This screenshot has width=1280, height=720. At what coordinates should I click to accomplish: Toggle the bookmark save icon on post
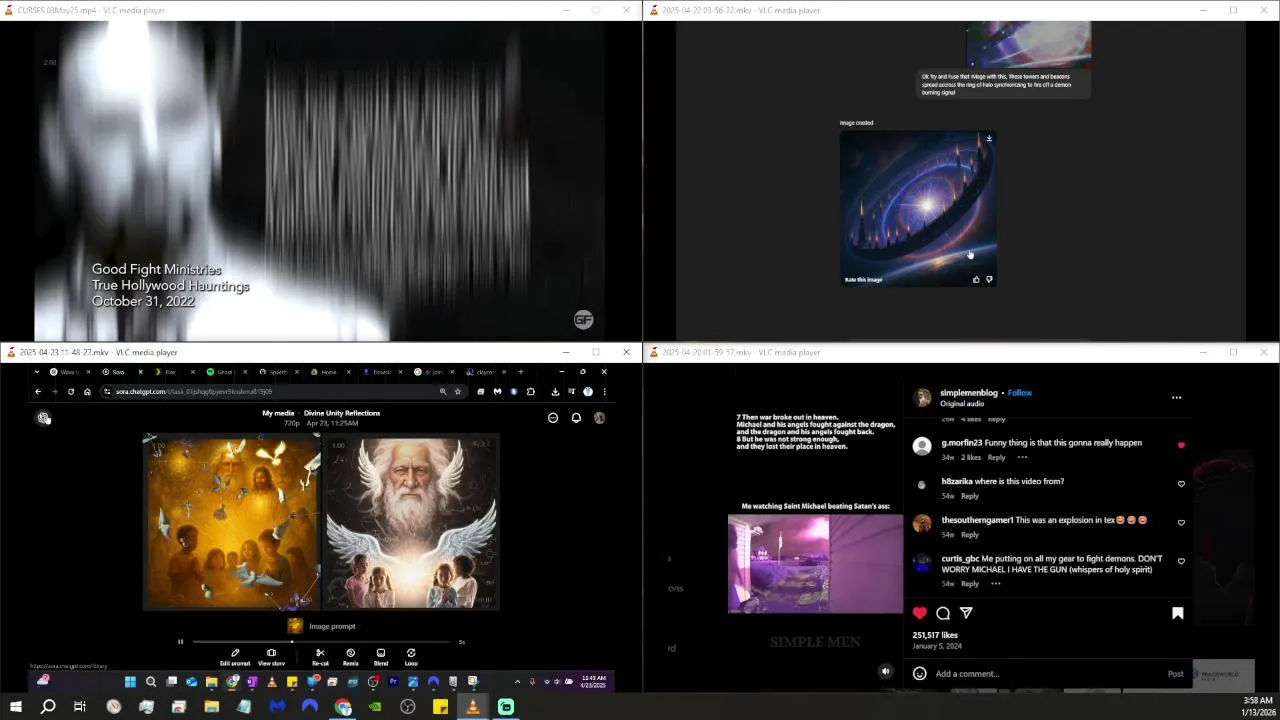[1177, 613]
